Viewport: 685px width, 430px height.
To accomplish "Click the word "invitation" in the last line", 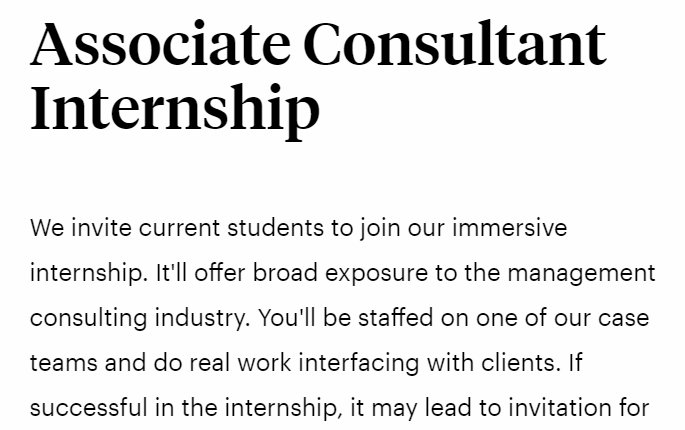I will (x=563, y=409).
